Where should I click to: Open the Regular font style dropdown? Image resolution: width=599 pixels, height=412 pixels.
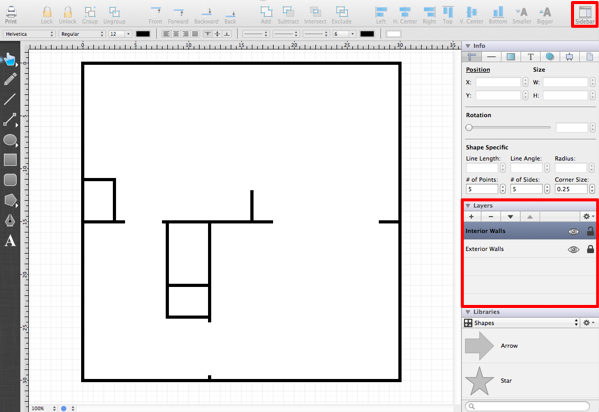(x=82, y=34)
